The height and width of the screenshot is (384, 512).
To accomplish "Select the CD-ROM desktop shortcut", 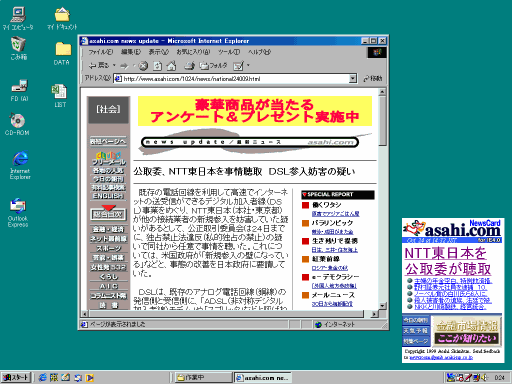I will [17, 124].
